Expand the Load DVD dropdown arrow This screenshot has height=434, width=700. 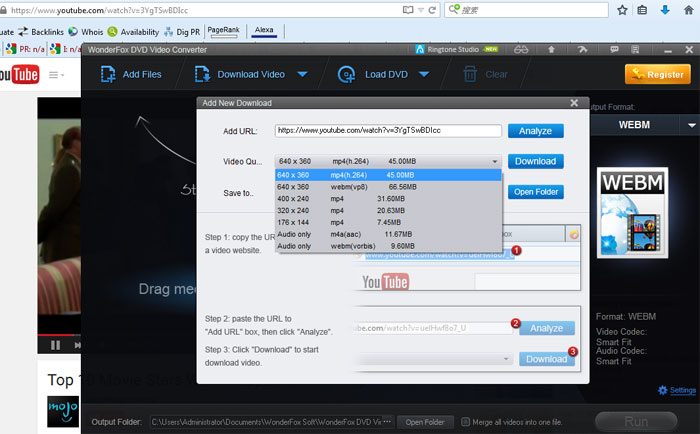pyautogui.click(x=424, y=74)
